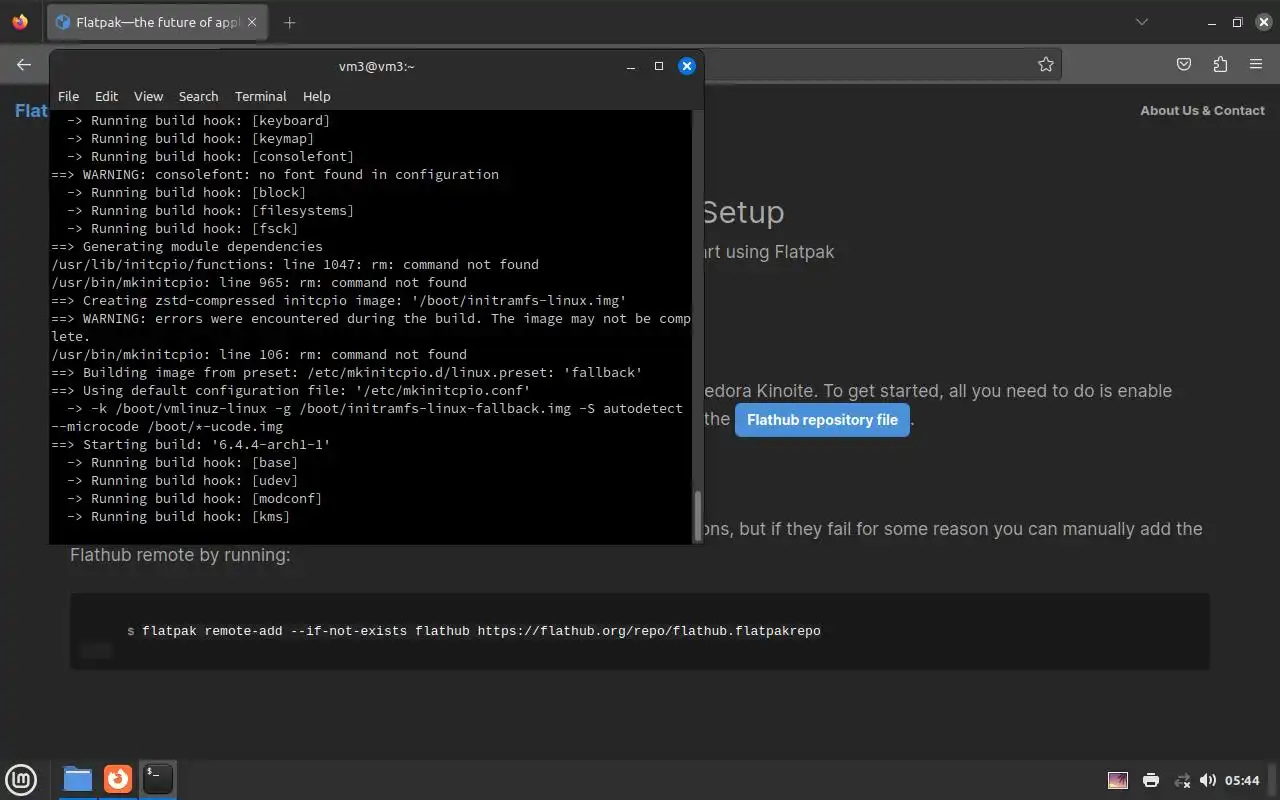Viewport: 1280px width, 800px height.
Task: Click the terminal title vm3@vm3:~
Action: pyautogui.click(x=376, y=66)
